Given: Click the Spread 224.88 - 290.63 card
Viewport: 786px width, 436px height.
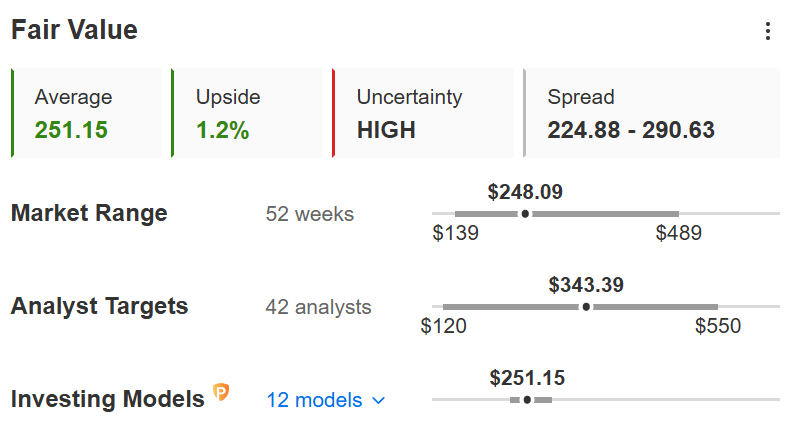Looking at the screenshot, I should (x=652, y=113).
